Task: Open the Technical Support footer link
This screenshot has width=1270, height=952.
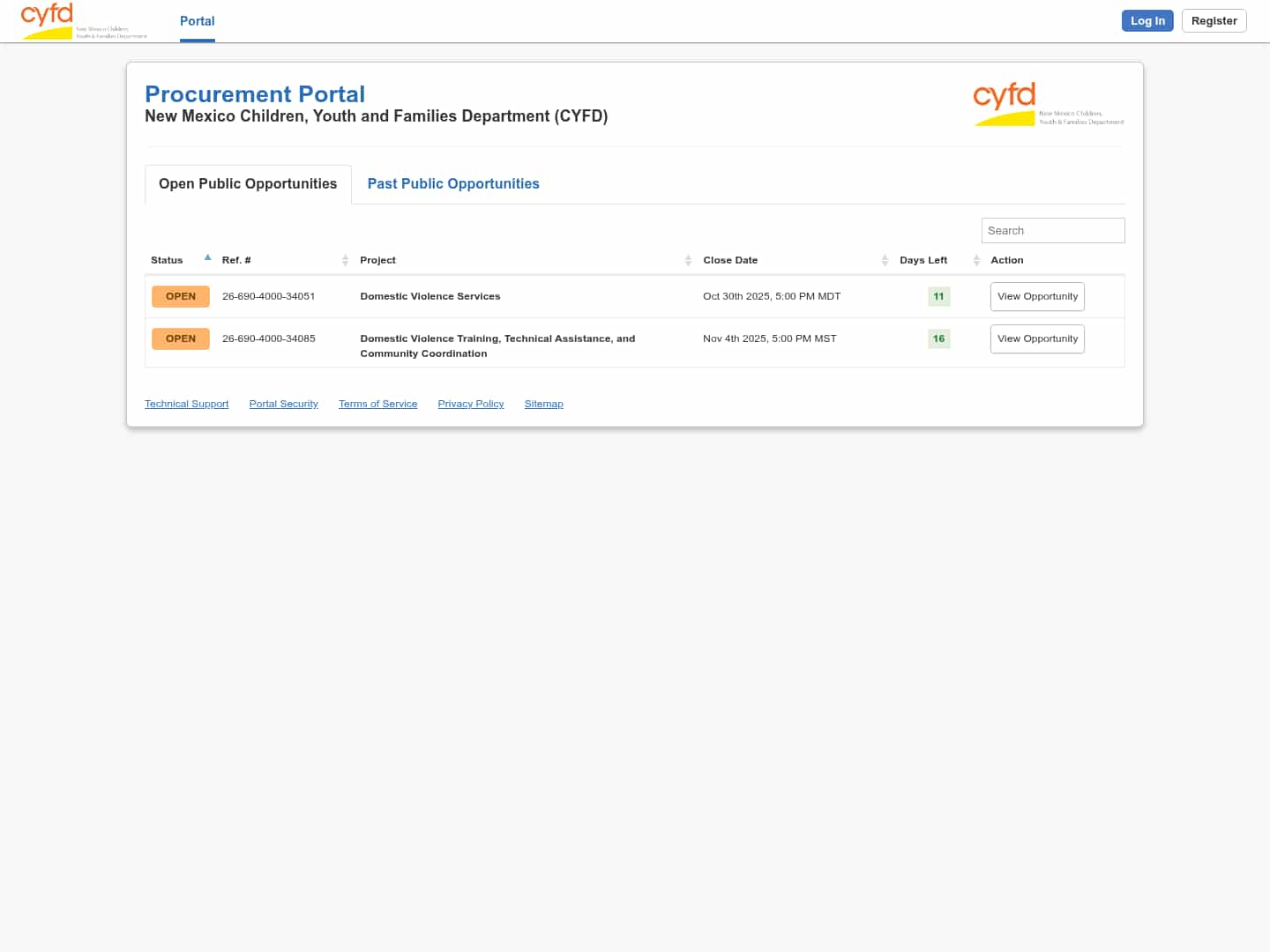Action: coord(186,404)
